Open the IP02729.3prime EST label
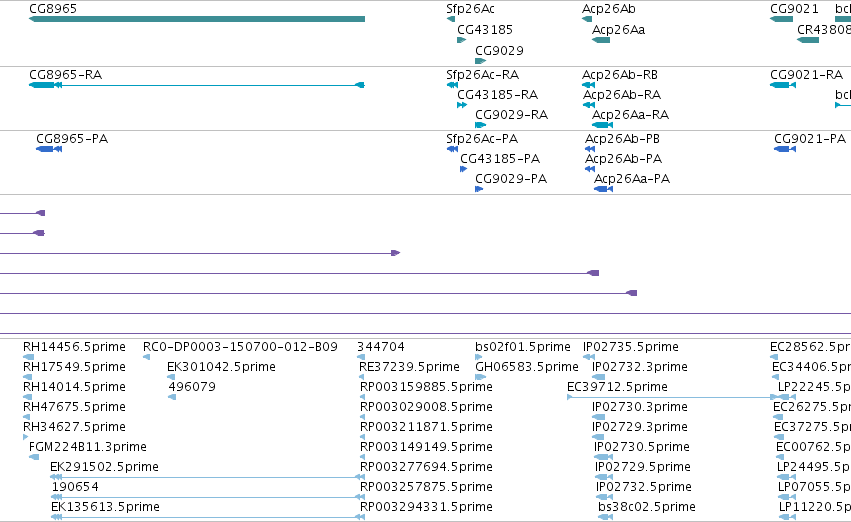 click(x=640, y=427)
